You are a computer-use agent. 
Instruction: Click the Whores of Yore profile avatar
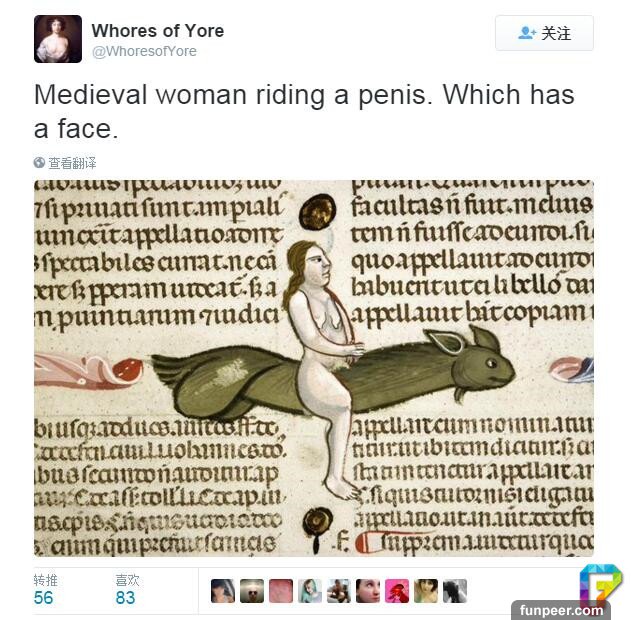58,39
